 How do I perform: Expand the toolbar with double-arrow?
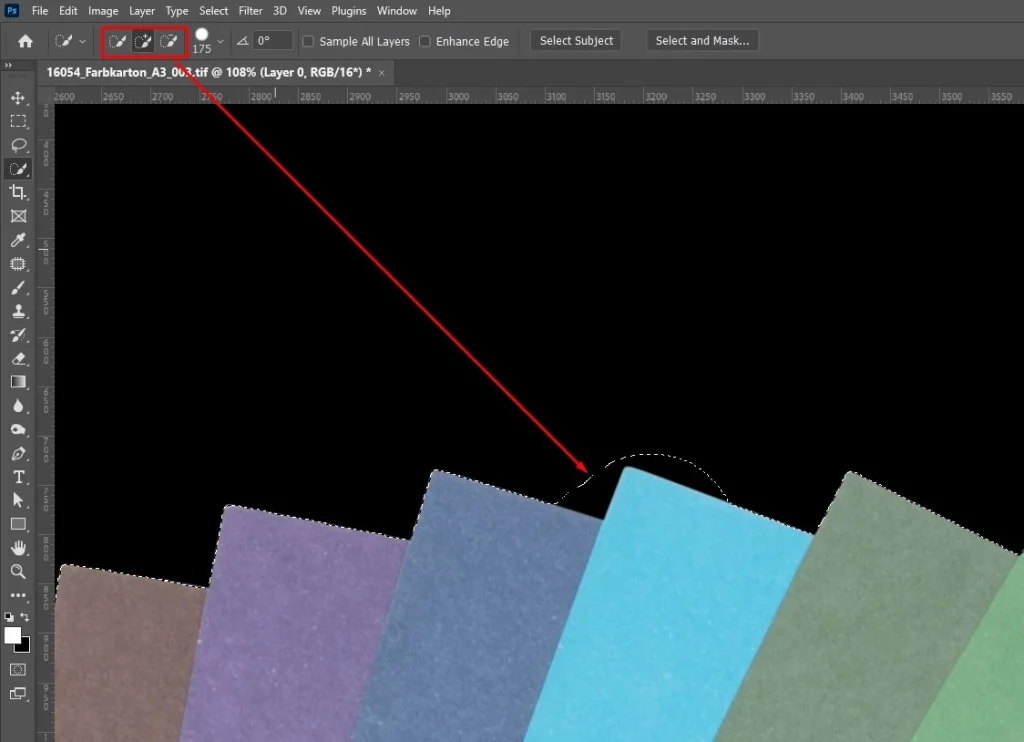(8, 66)
